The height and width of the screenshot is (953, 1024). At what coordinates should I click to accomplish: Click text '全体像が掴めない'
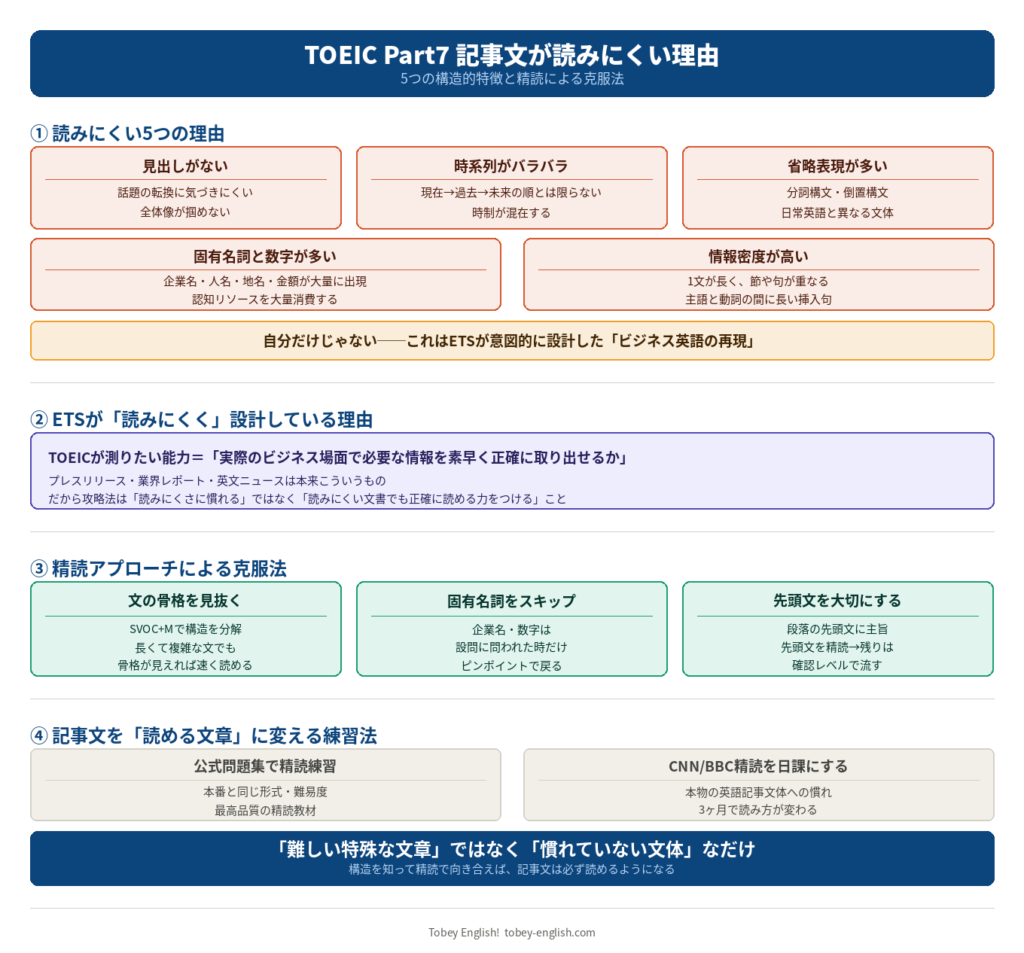click(185, 212)
